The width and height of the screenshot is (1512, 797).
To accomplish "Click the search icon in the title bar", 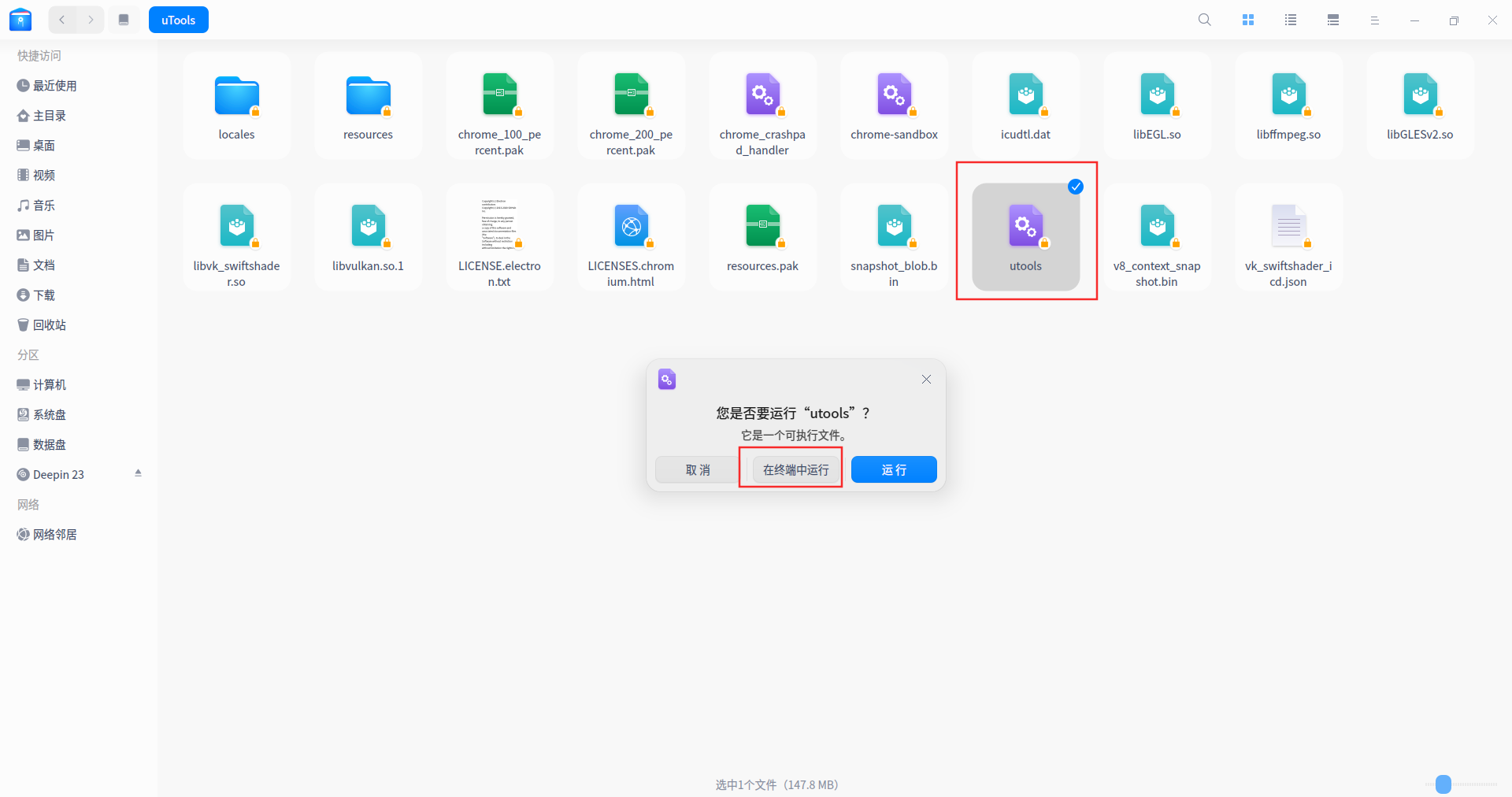I will pos(1205,20).
